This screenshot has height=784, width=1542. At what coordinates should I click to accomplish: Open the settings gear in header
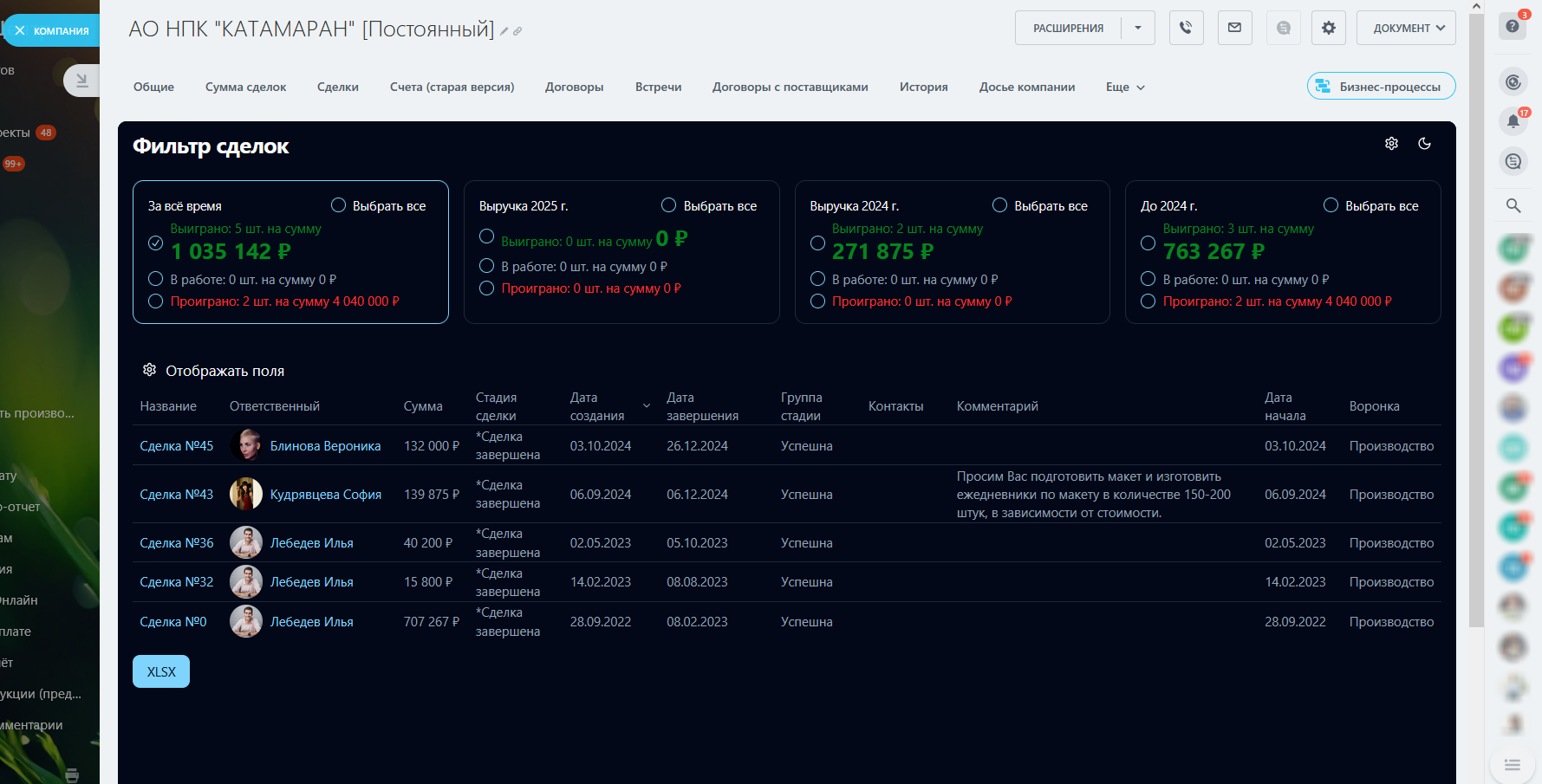pos(1328,28)
